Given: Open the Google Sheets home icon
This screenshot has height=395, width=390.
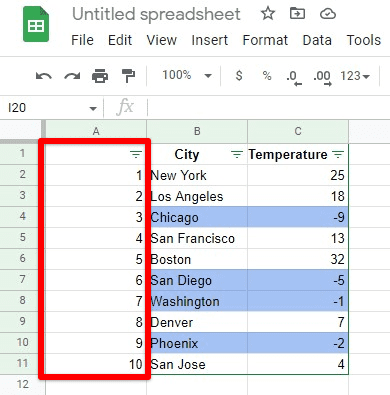Looking at the screenshot, I should [36, 24].
